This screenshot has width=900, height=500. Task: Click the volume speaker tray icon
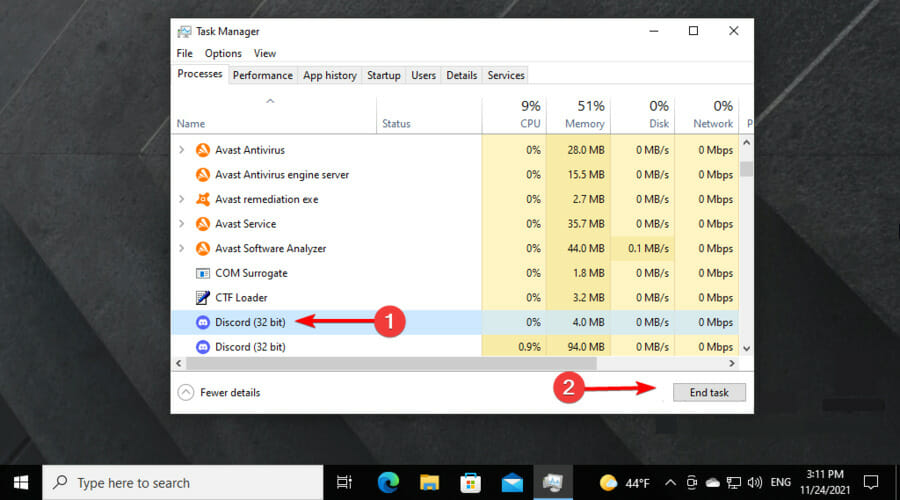pyautogui.click(x=755, y=482)
